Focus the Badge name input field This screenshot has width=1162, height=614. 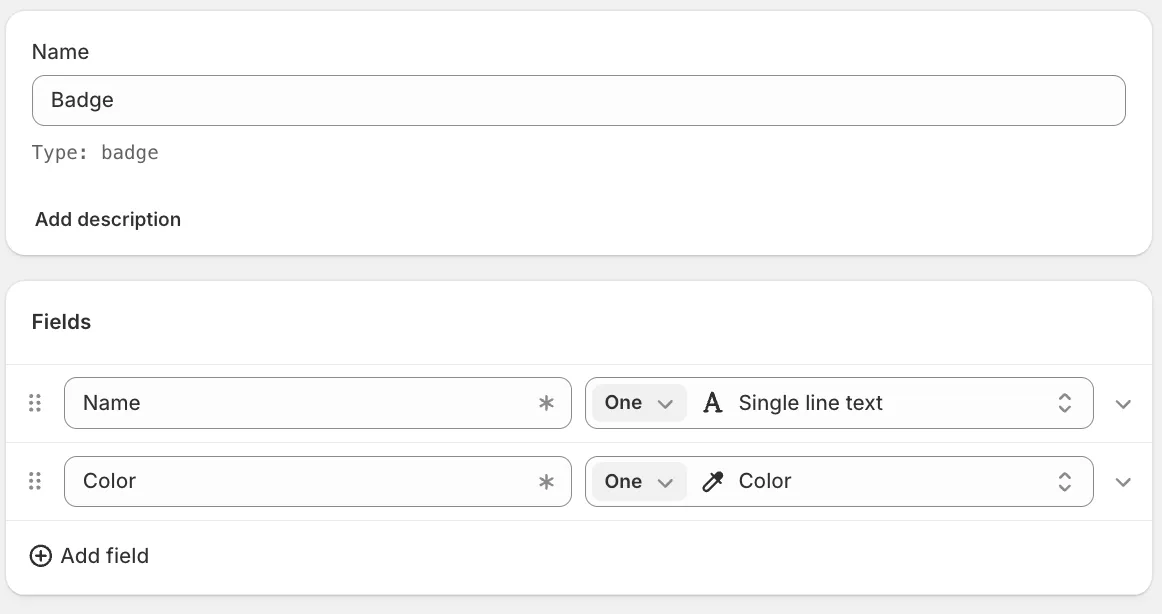click(x=578, y=100)
